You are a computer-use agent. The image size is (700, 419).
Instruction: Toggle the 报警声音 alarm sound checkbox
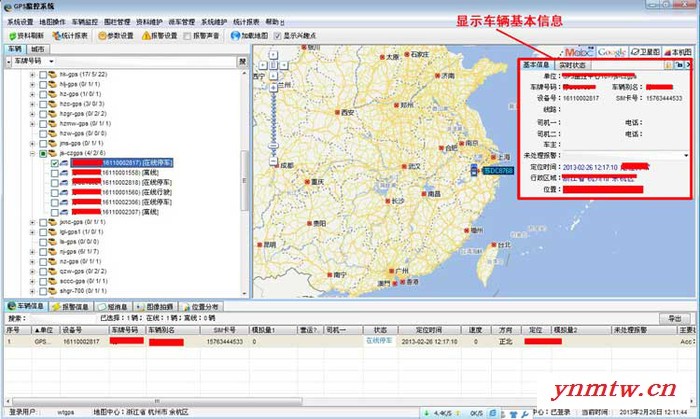tap(188, 36)
